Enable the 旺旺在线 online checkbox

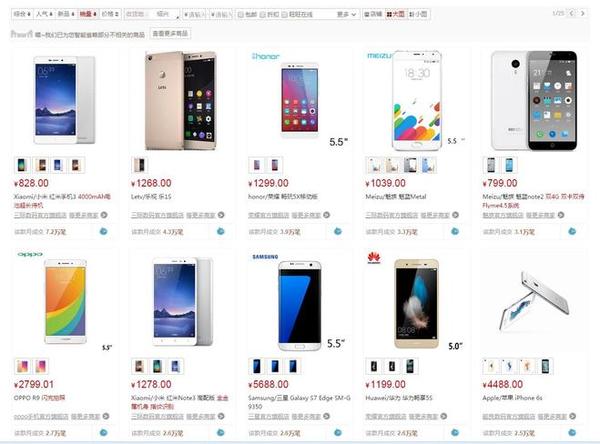[x=297, y=15]
